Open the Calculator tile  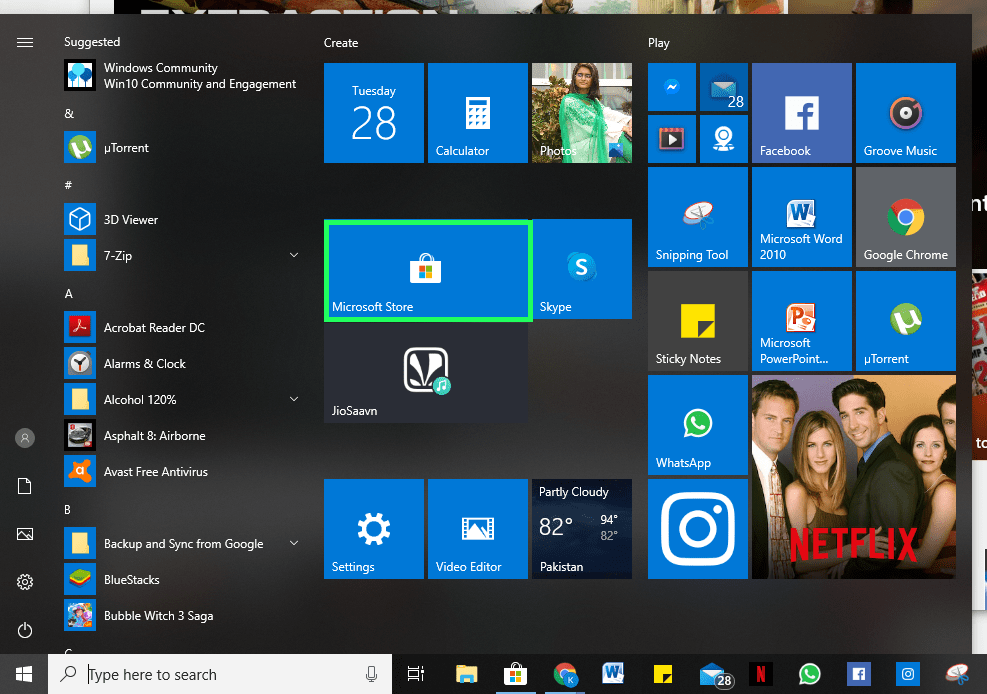point(478,113)
